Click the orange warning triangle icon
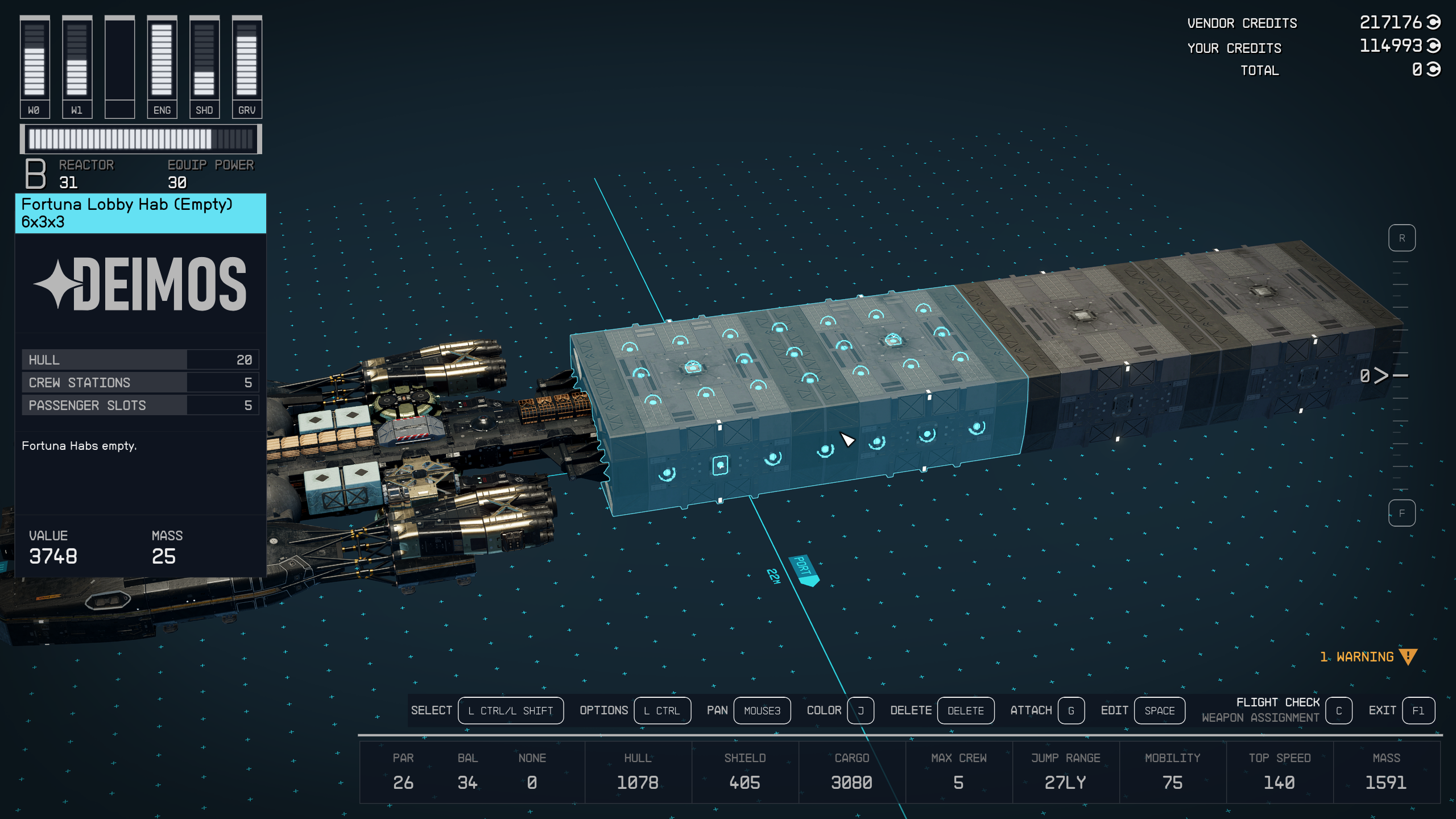The image size is (1456, 819). (x=1409, y=656)
